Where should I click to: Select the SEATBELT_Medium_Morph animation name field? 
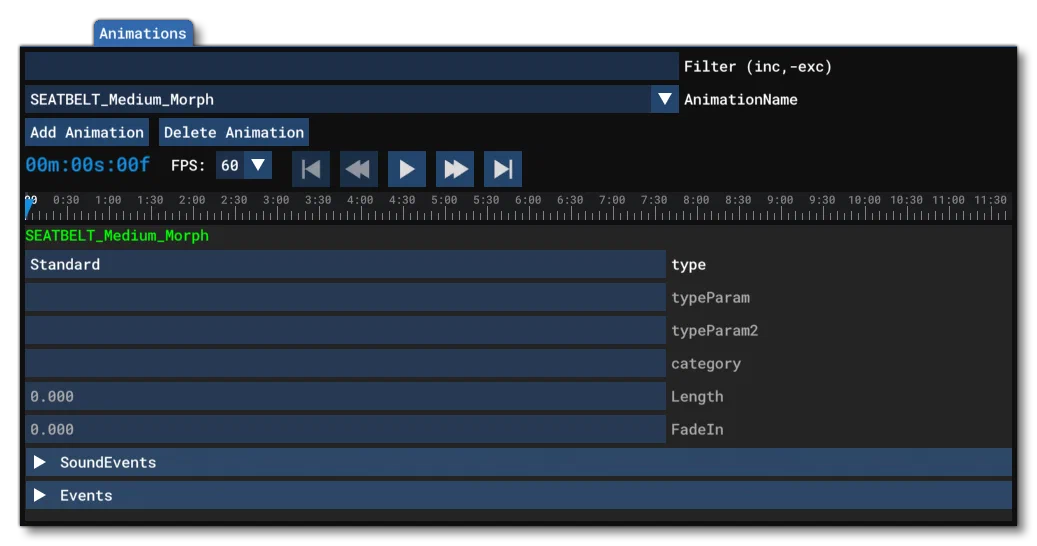coord(338,99)
